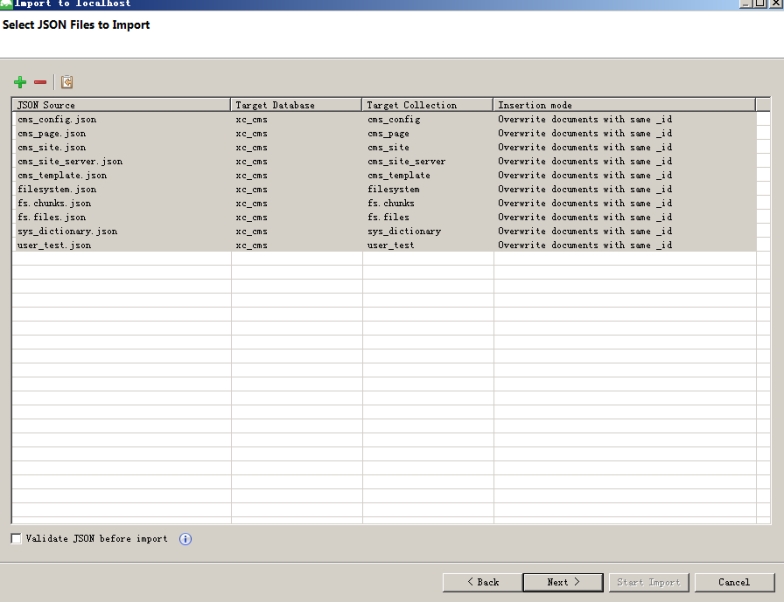This screenshot has height=603, width=784.
Task: Click target collection cell cms_site
Action: [428, 148]
